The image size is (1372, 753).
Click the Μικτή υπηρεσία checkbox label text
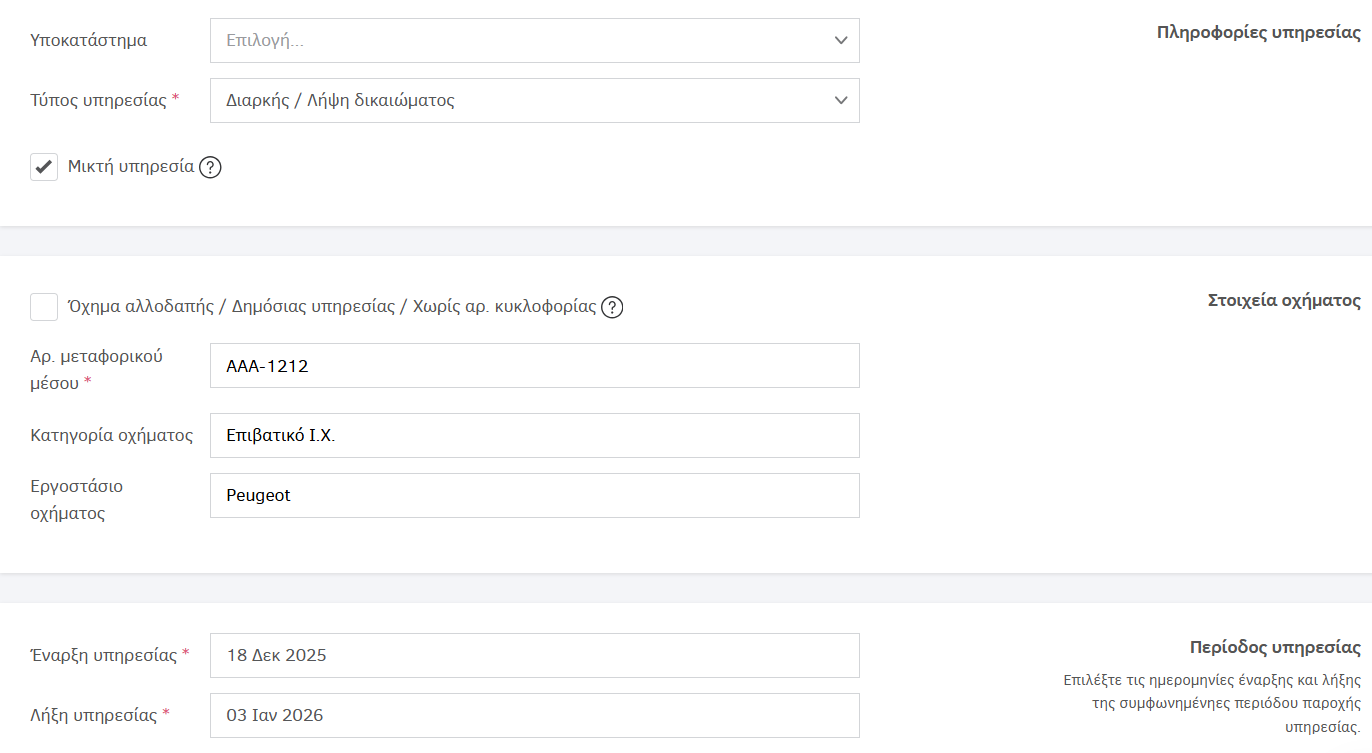(x=131, y=167)
